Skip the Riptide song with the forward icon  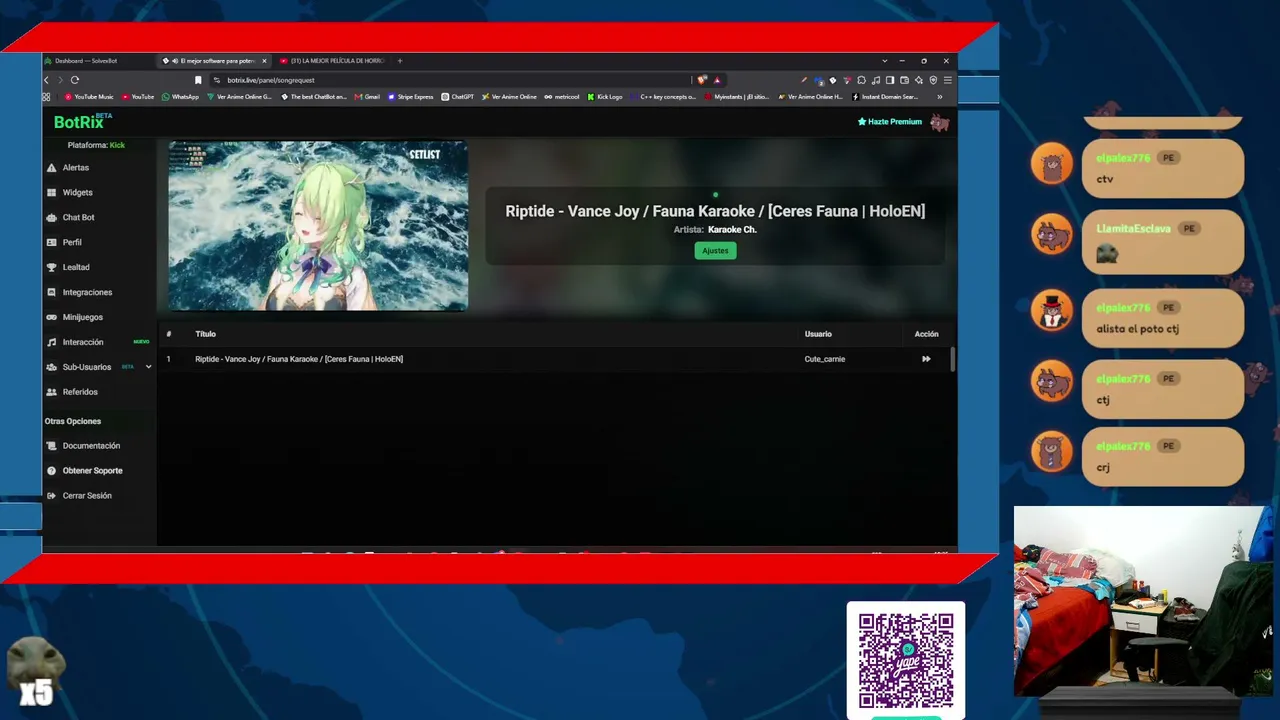coord(926,359)
